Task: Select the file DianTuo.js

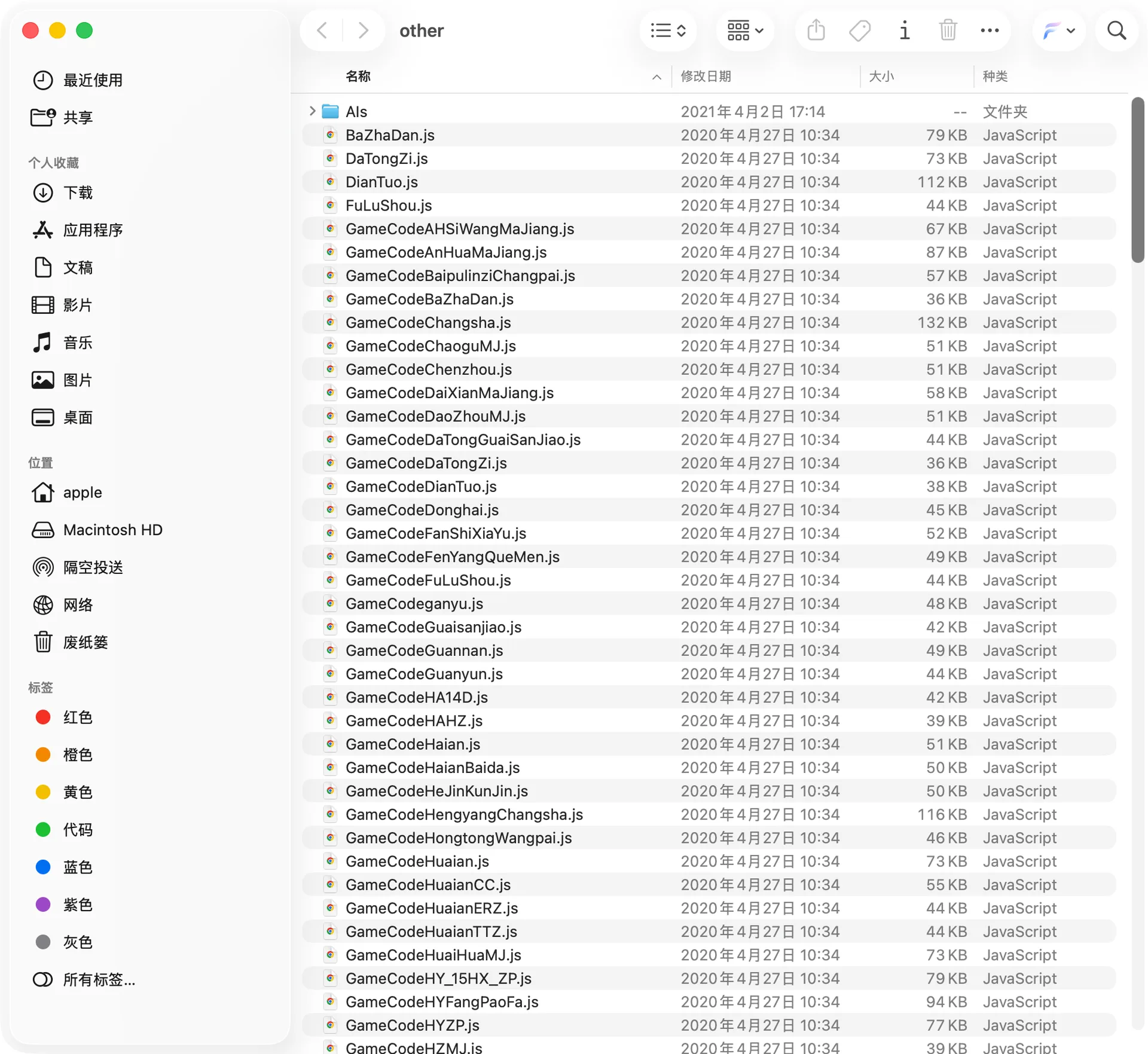Action: [x=709, y=182]
